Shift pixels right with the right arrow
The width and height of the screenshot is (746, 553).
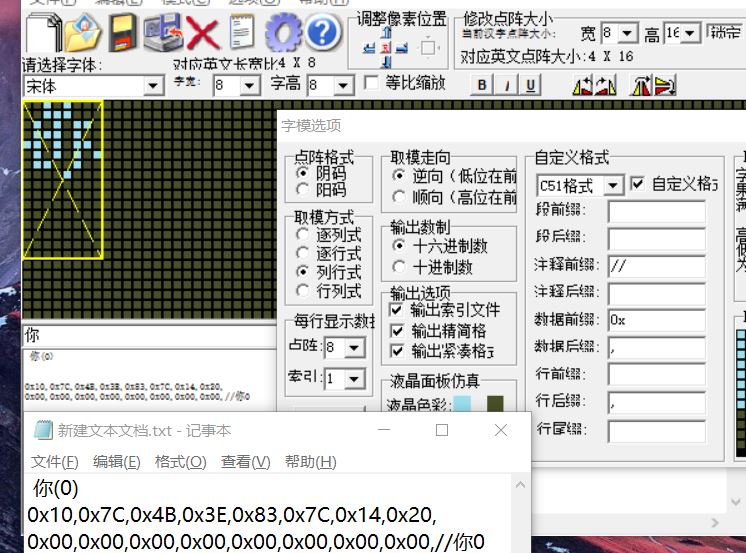pyautogui.click(x=402, y=48)
